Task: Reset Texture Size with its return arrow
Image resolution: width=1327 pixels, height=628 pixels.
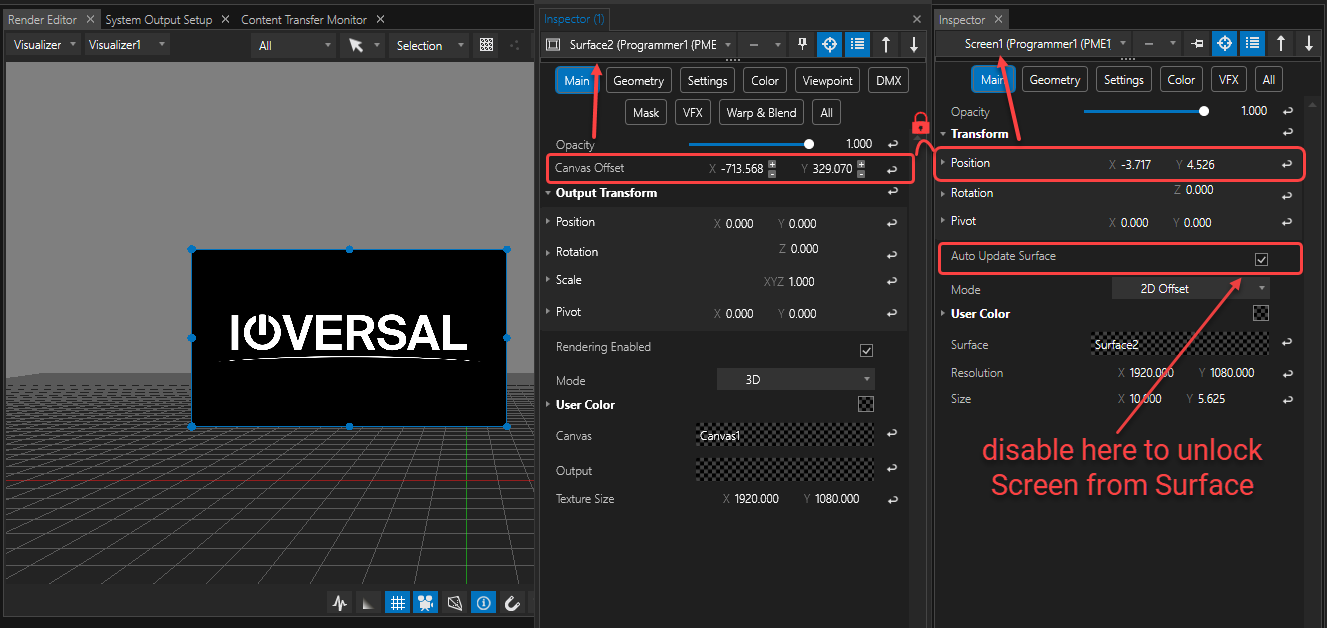Action: [892, 499]
